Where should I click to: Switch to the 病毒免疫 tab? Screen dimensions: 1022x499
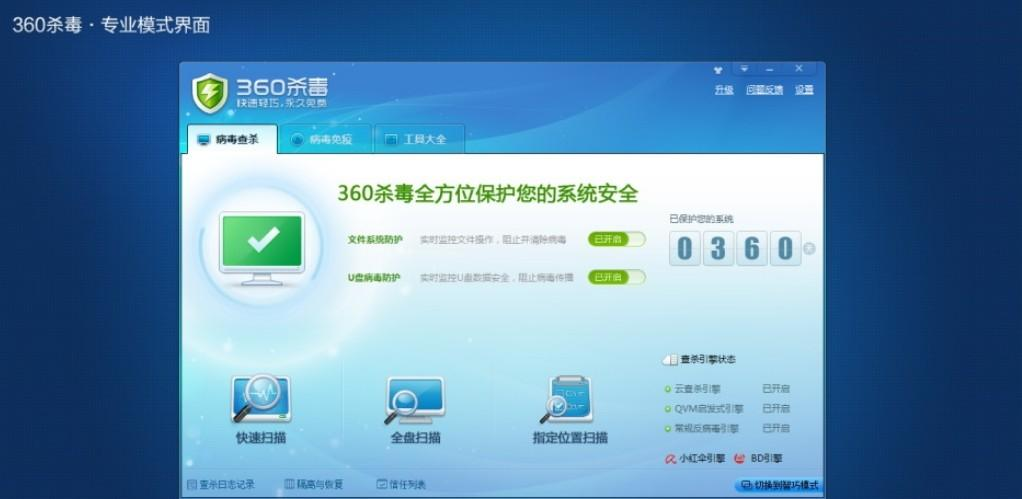324,139
